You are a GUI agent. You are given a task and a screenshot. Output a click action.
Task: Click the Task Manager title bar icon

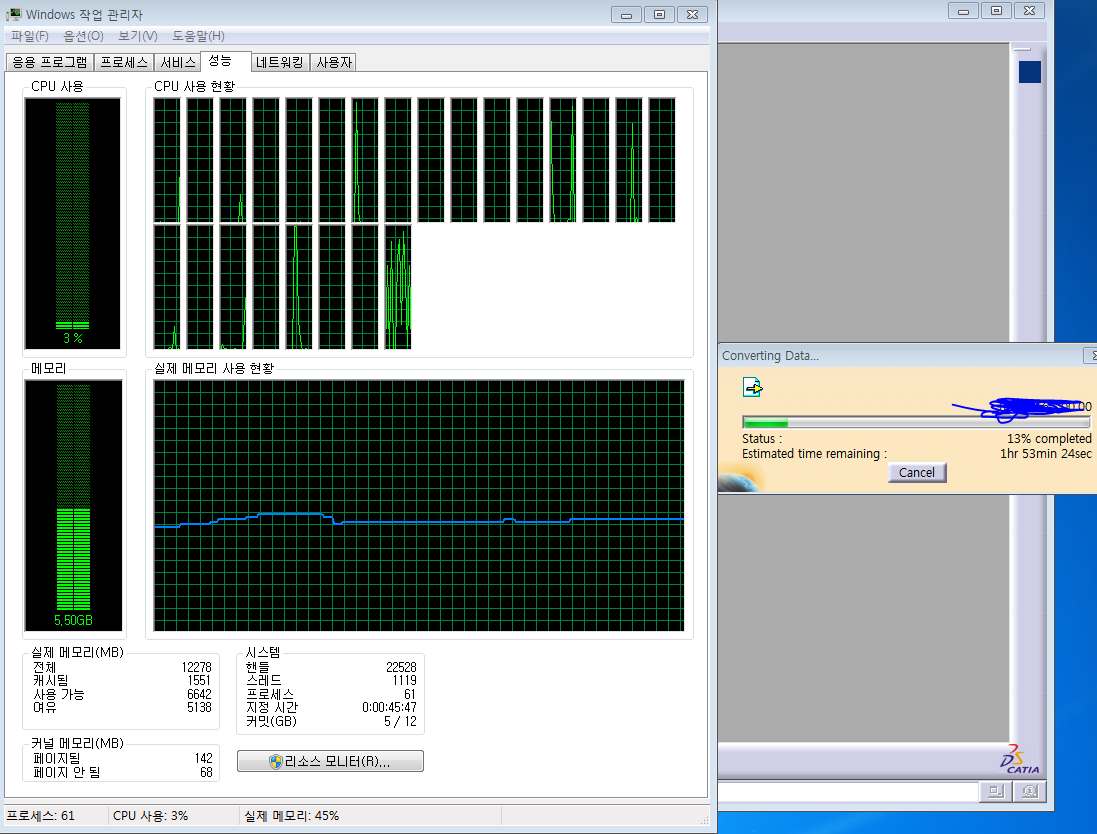pyautogui.click(x=13, y=14)
